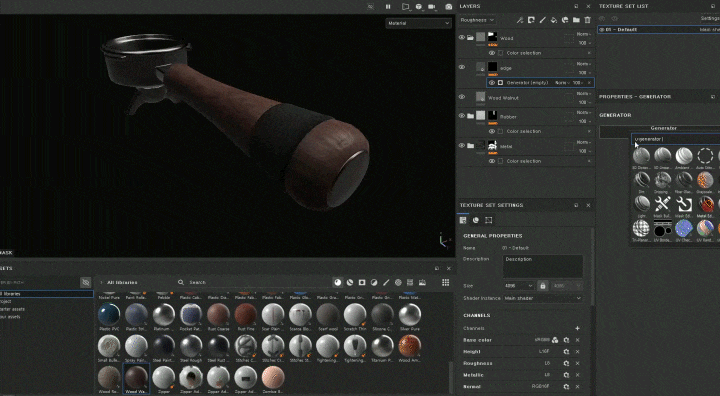This screenshot has height=396, width=720.
Task: Add a fill layer using the bucket icon
Action: point(554,20)
